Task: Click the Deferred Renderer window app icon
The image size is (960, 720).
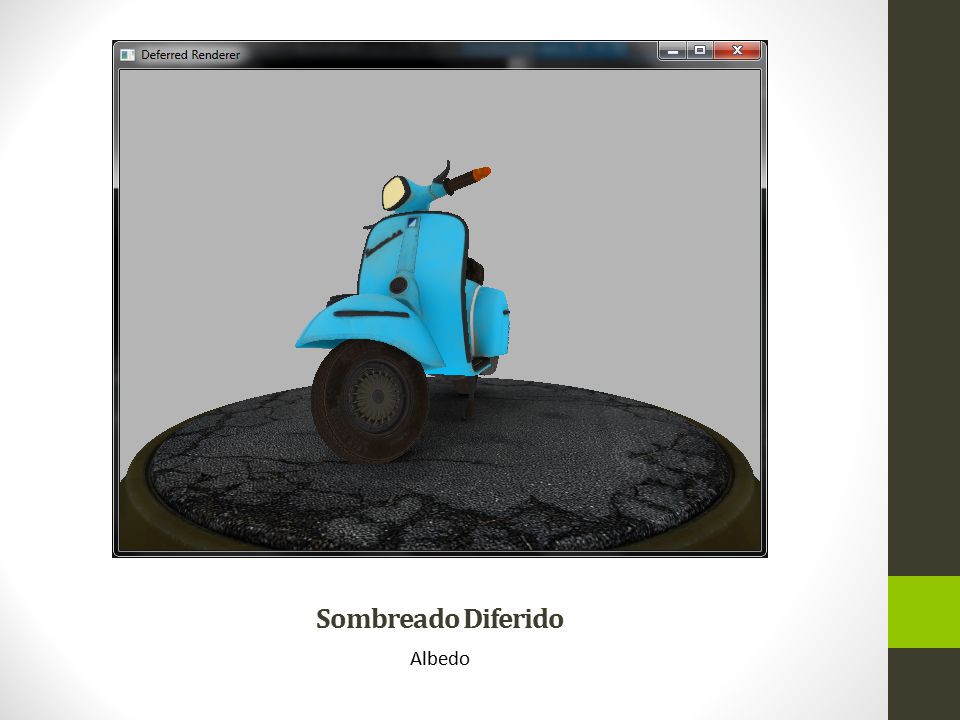Action: click(x=127, y=55)
